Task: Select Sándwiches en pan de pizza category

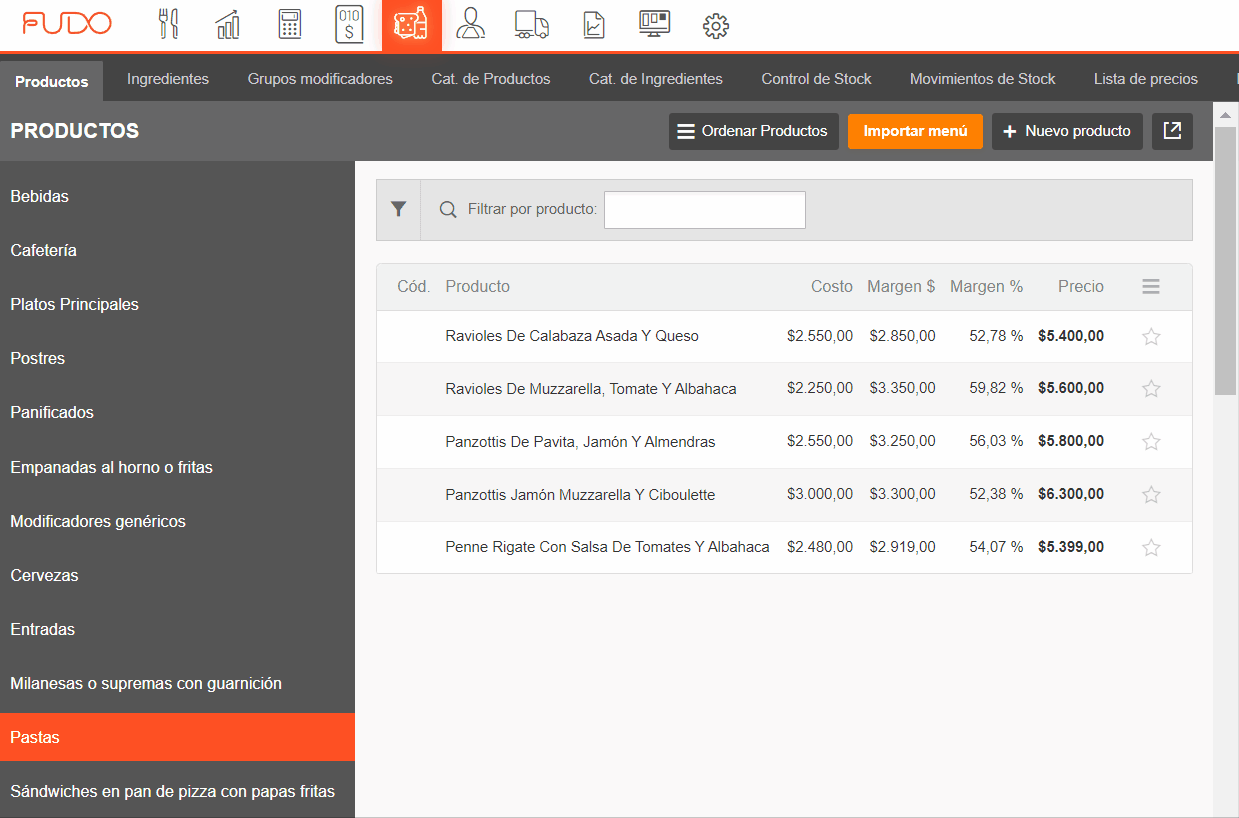Action: [177, 791]
